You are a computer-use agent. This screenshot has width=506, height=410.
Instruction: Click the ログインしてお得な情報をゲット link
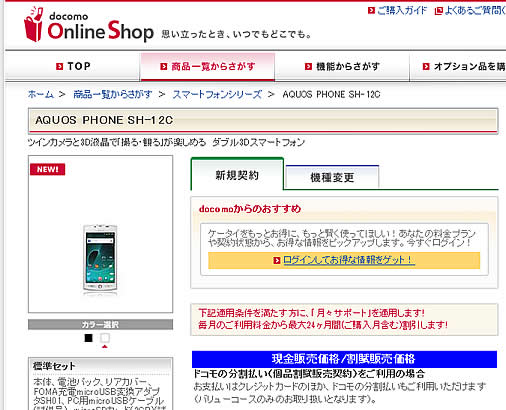(349, 260)
